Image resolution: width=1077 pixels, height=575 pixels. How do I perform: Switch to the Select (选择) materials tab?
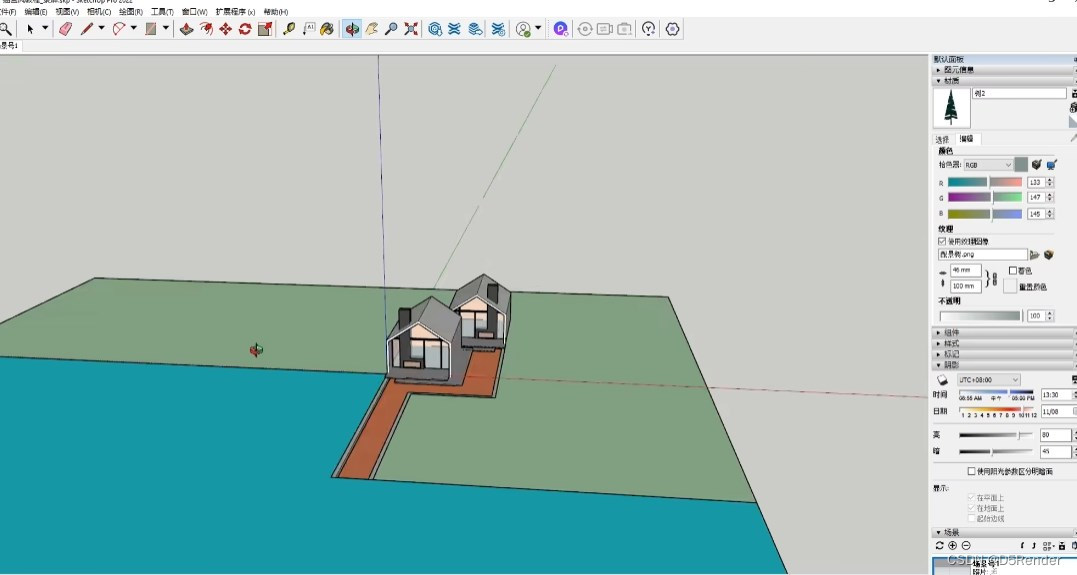[942, 139]
